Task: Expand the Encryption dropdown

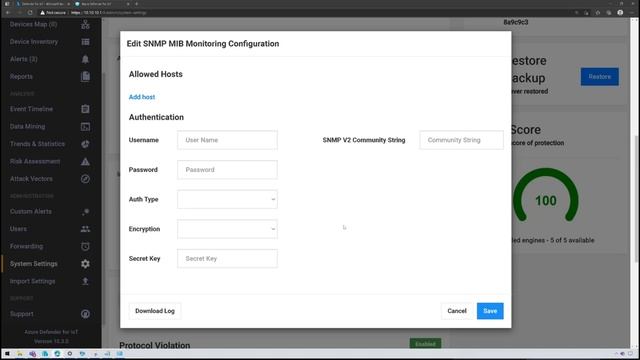Action: point(227,229)
